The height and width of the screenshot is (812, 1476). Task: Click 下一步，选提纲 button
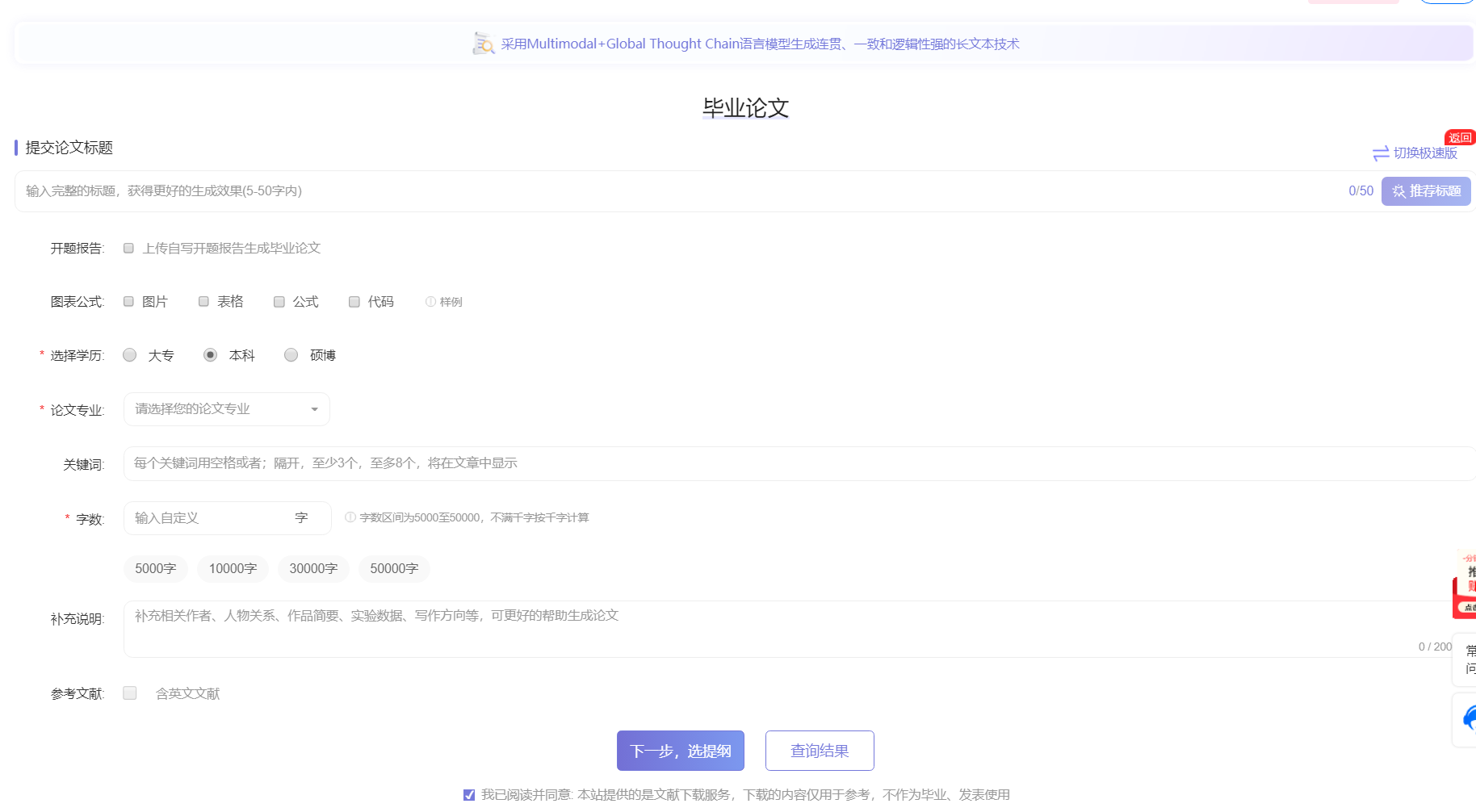click(681, 751)
